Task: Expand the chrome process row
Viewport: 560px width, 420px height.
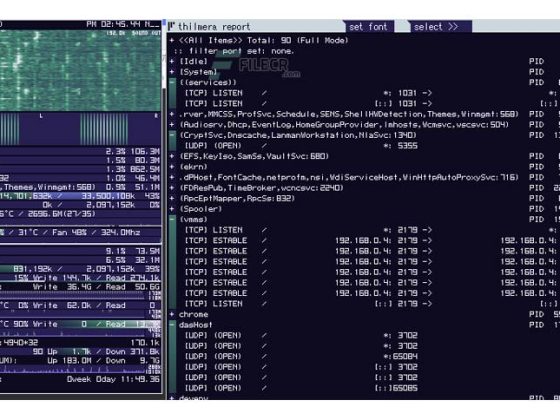Action: point(172,314)
